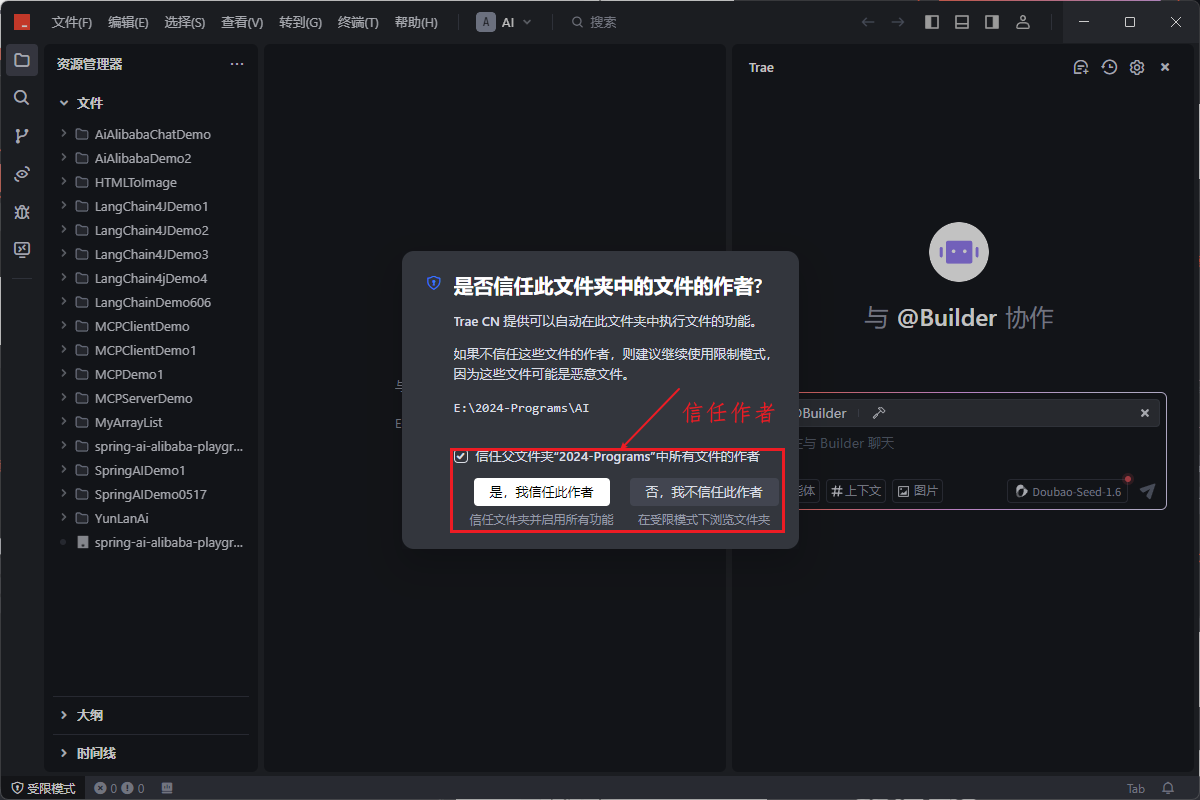Open Trae panel settings gear
The height and width of the screenshot is (800, 1200).
(1137, 67)
